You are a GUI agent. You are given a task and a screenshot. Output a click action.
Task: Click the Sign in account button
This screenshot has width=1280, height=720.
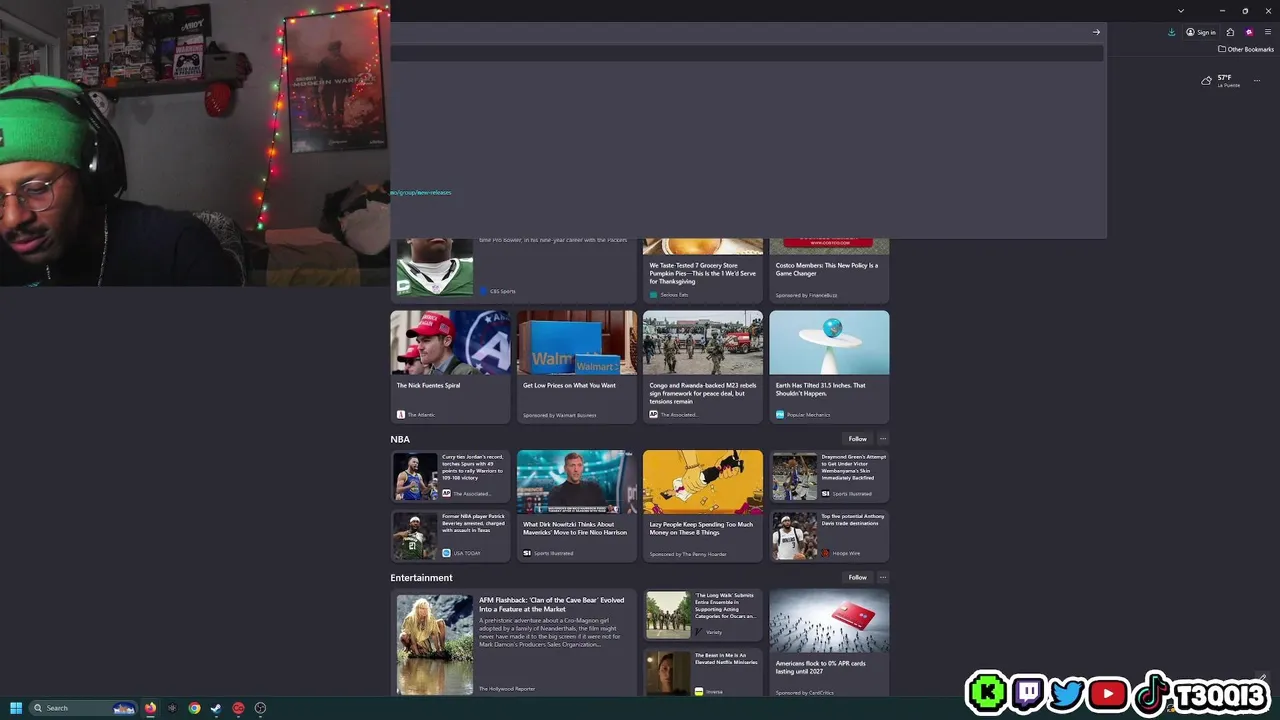[x=1201, y=32]
